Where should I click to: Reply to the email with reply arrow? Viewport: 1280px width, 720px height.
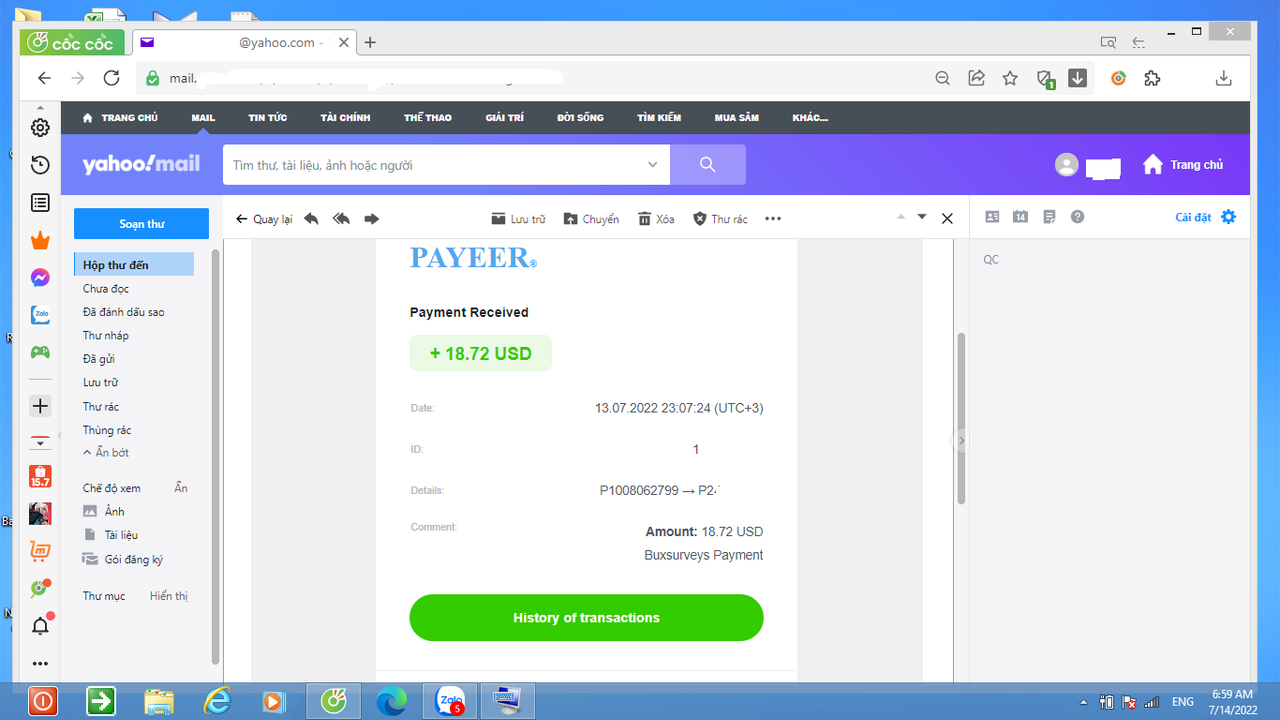(x=311, y=219)
